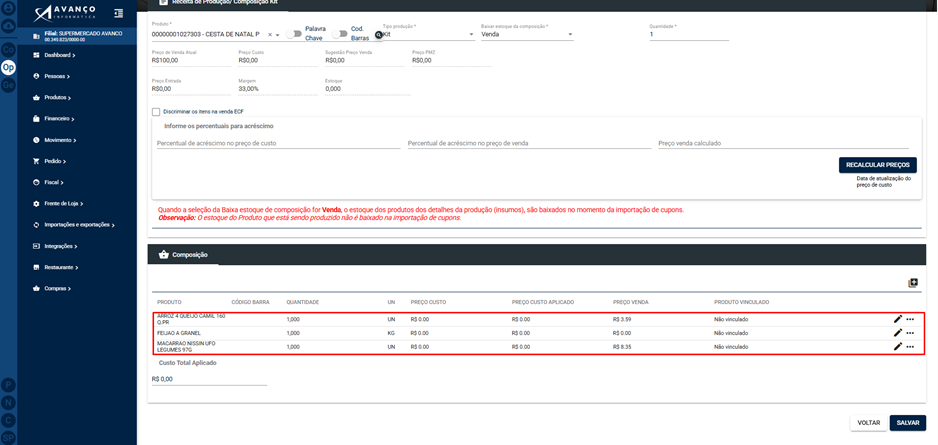Image resolution: width=938 pixels, height=445 pixels.
Task: Toggle the Cod. Barras switch
Action: tap(339, 34)
